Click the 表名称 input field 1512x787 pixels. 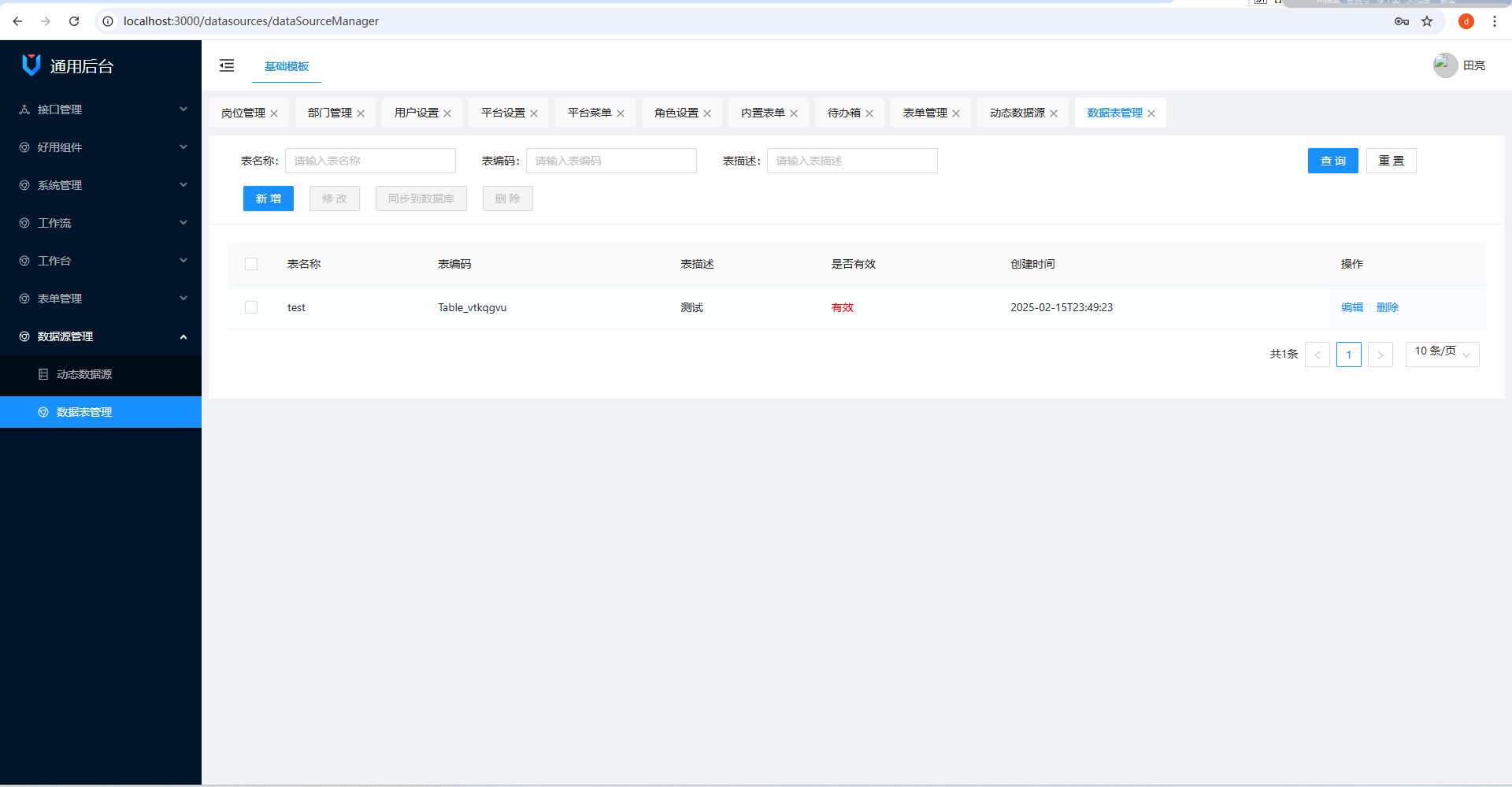(370, 161)
